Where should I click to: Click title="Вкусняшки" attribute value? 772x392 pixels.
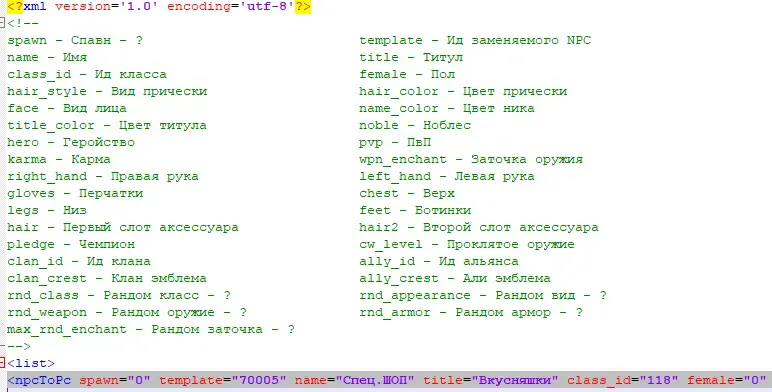click(x=490, y=381)
